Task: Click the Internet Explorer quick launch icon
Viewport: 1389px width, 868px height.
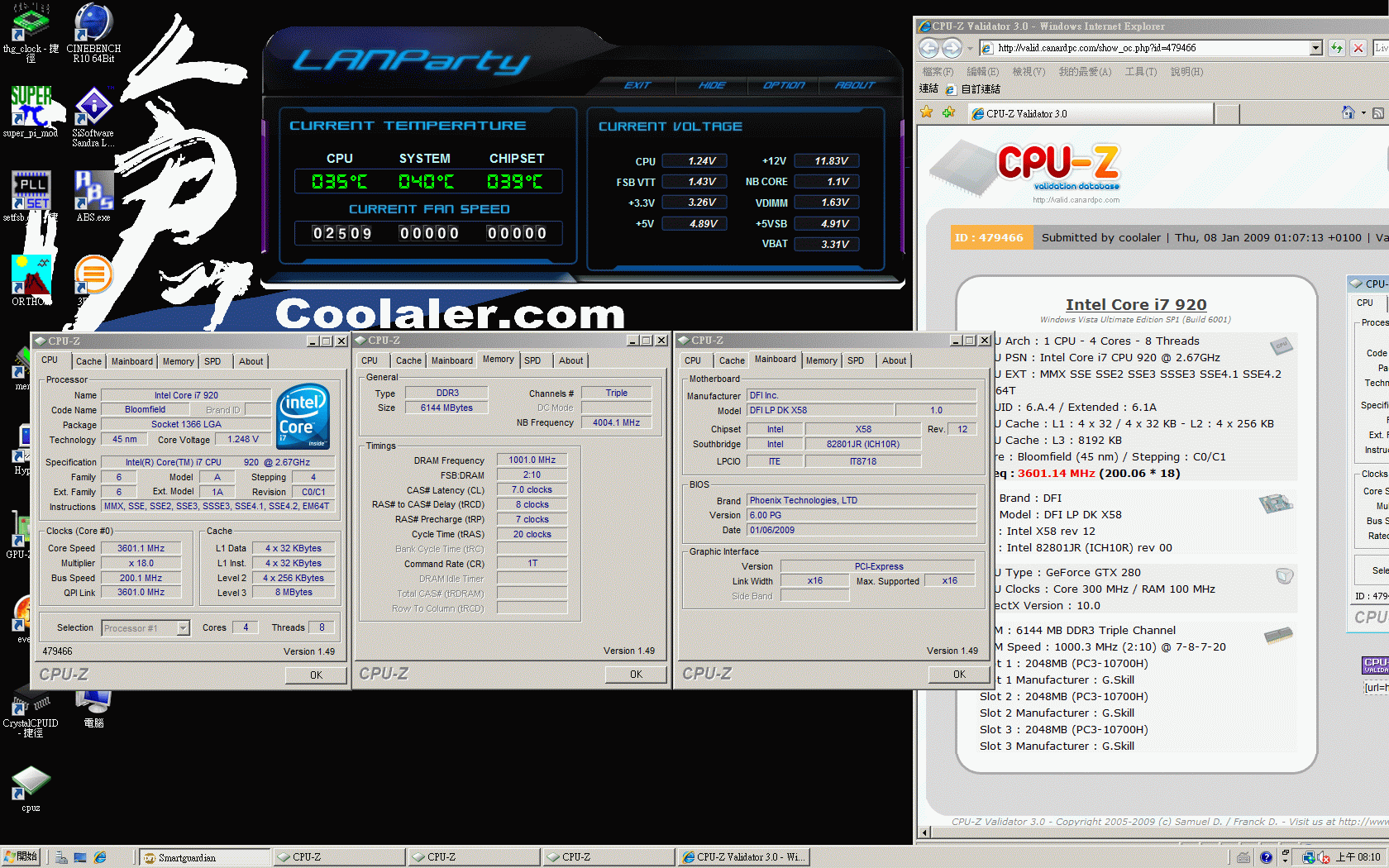Action: click(x=100, y=857)
